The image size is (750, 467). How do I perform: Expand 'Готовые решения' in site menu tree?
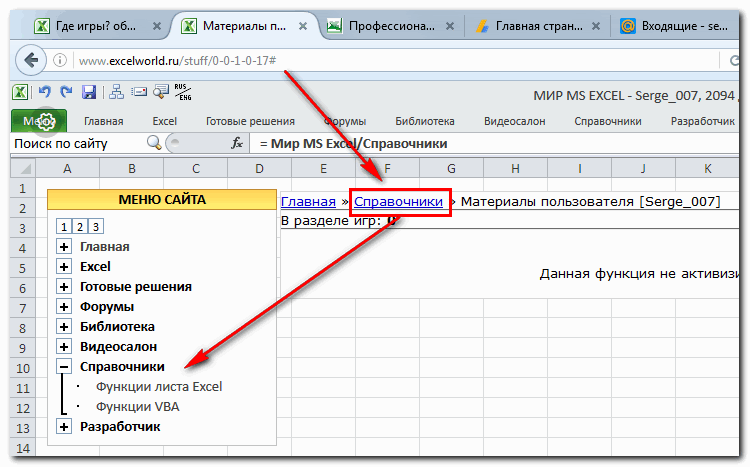(x=64, y=287)
